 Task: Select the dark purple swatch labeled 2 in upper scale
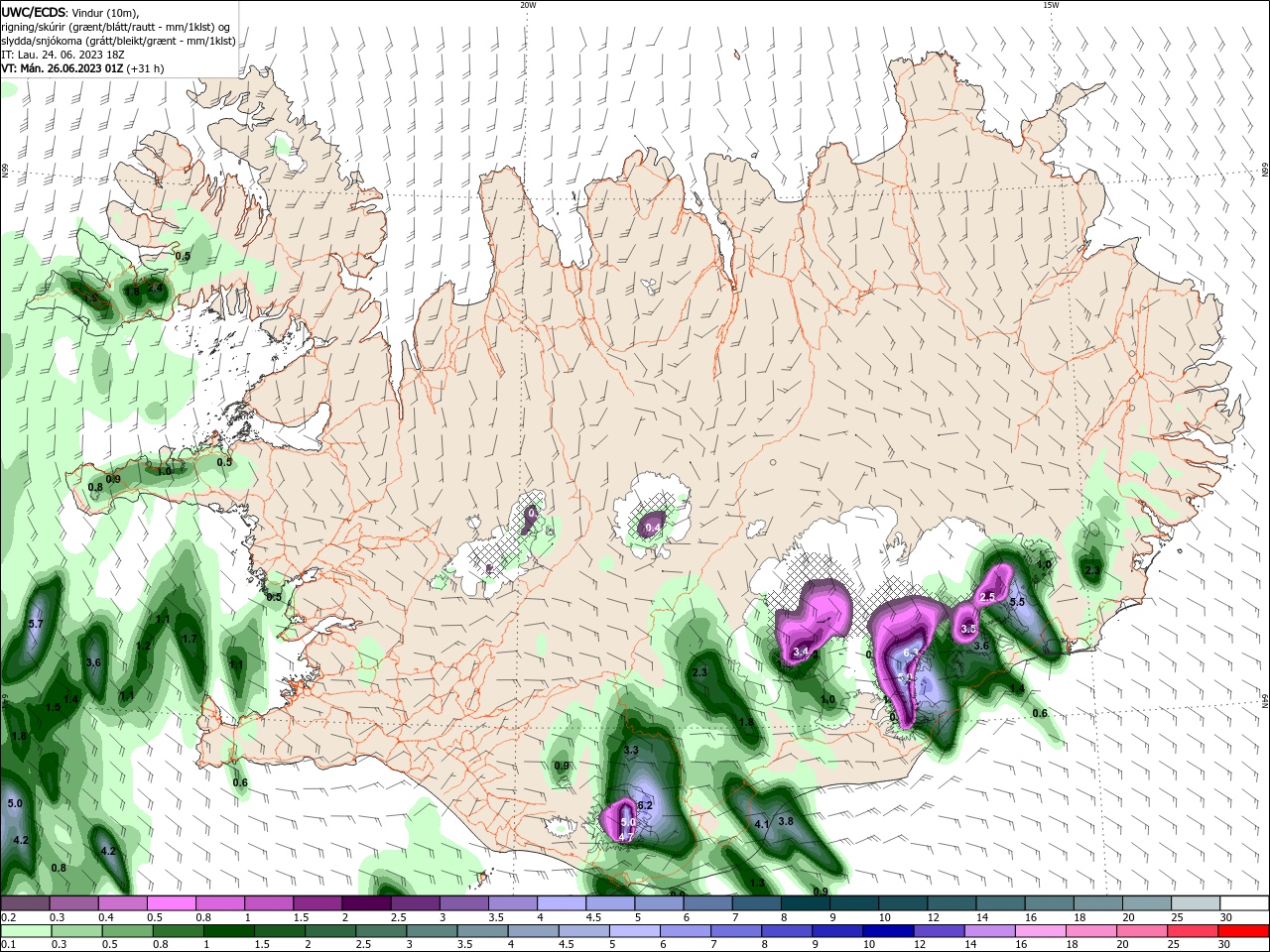point(366,903)
